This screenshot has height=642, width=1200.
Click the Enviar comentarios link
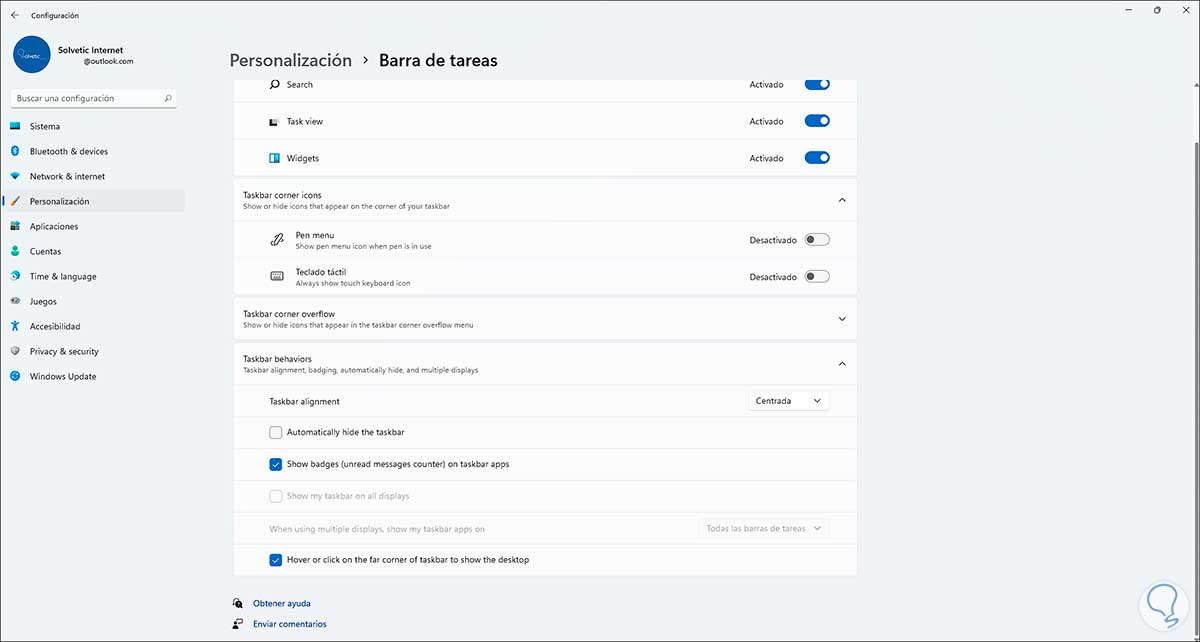click(289, 624)
